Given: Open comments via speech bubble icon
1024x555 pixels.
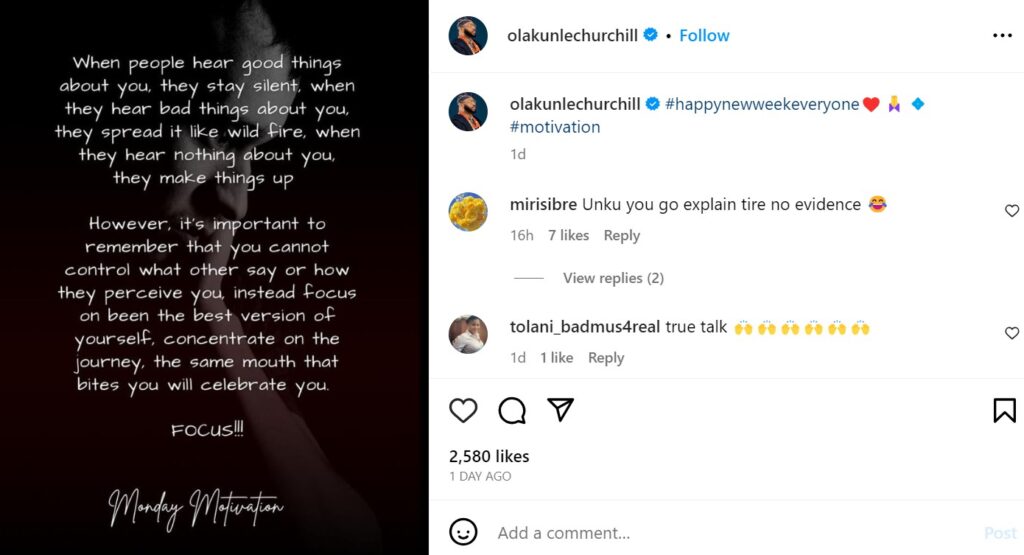Looking at the screenshot, I should click(x=512, y=410).
